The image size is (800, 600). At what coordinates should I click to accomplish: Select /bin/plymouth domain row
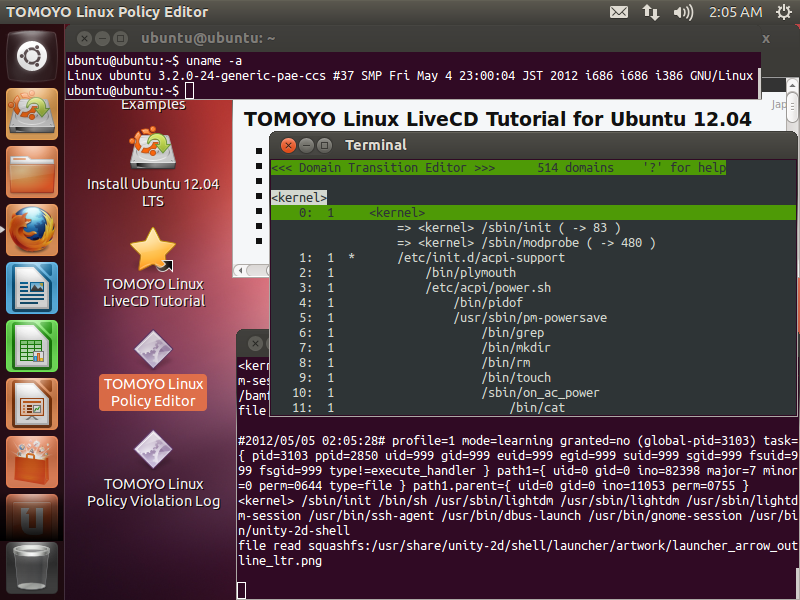pyautogui.click(x=533, y=272)
